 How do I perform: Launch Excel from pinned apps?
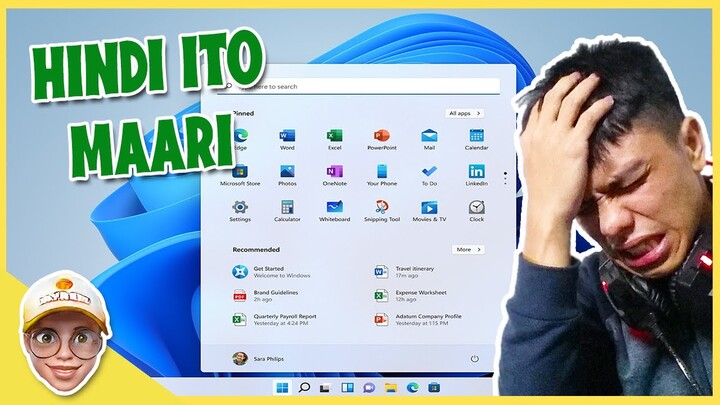[334, 140]
